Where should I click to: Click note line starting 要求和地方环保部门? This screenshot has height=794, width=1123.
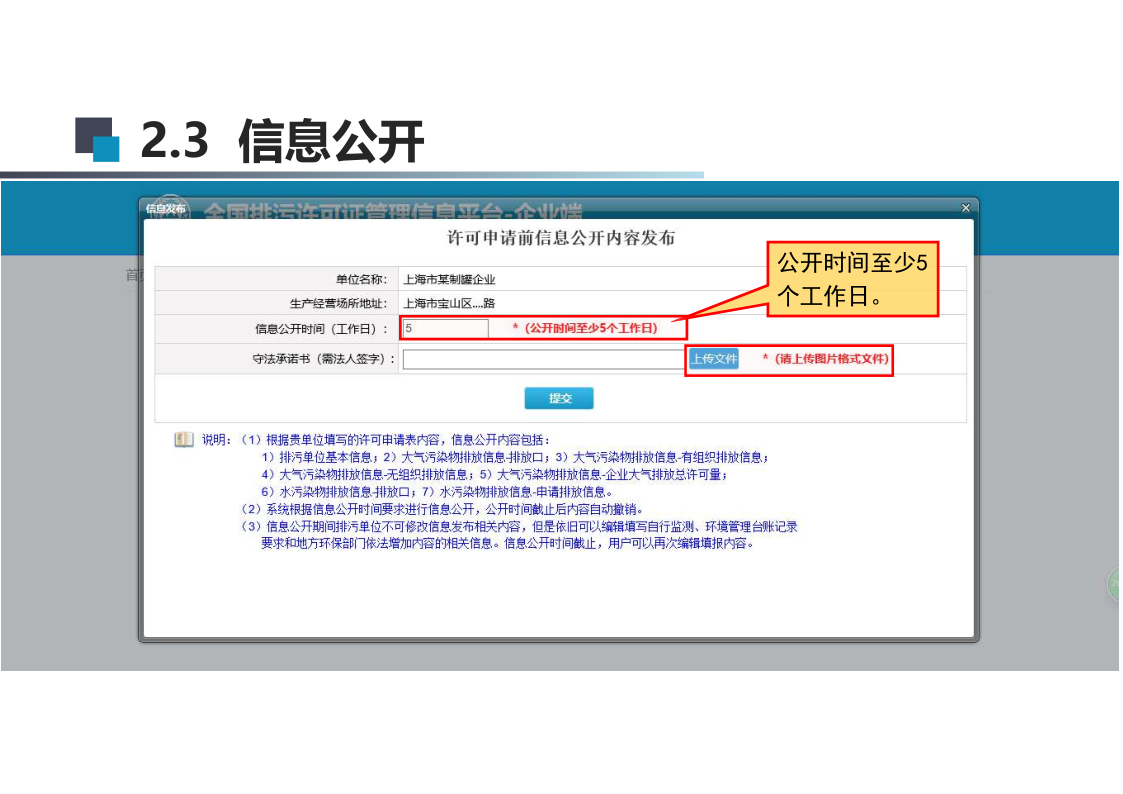(507, 543)
